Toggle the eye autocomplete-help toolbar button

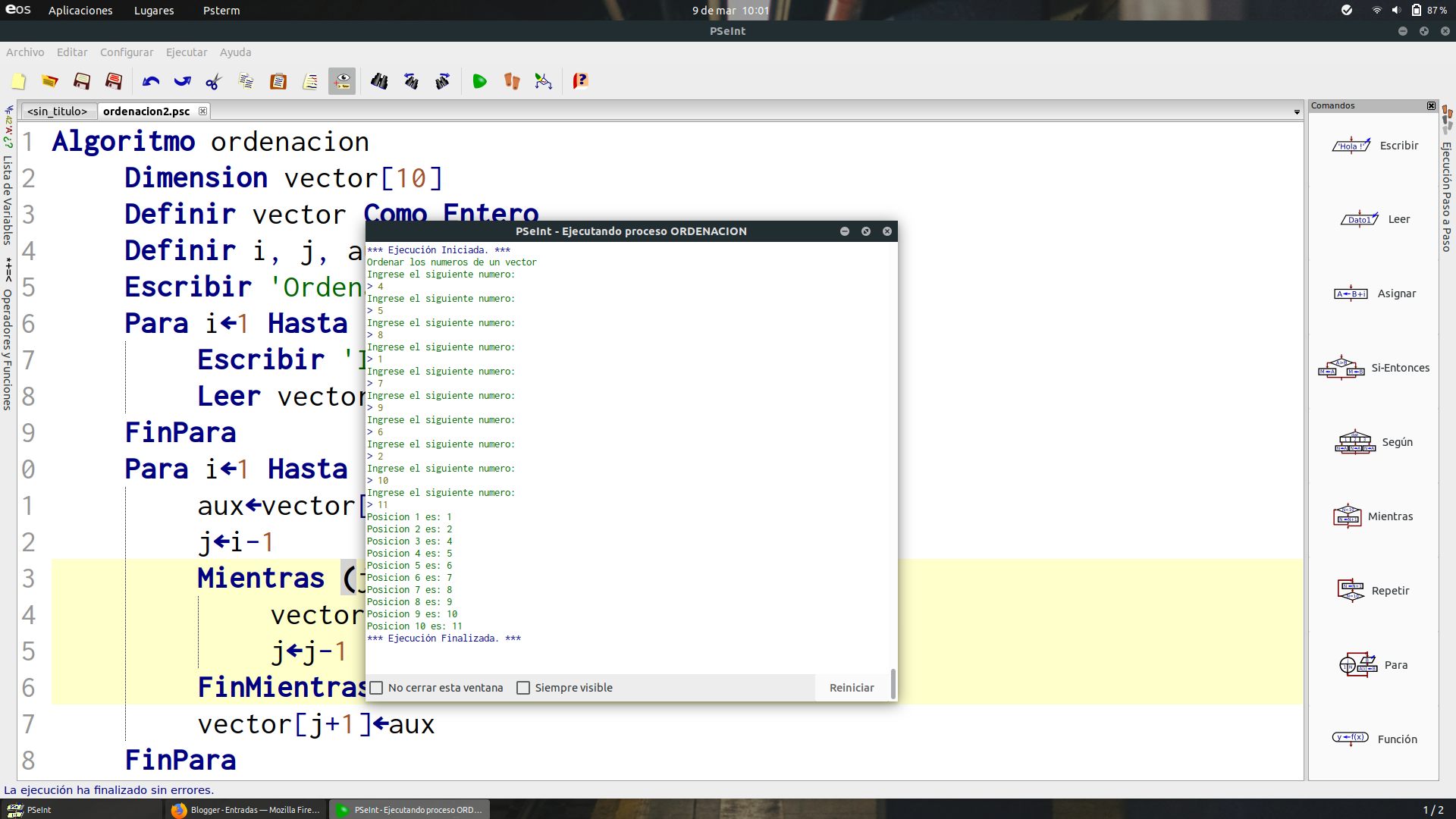click(x=342, y=81)
